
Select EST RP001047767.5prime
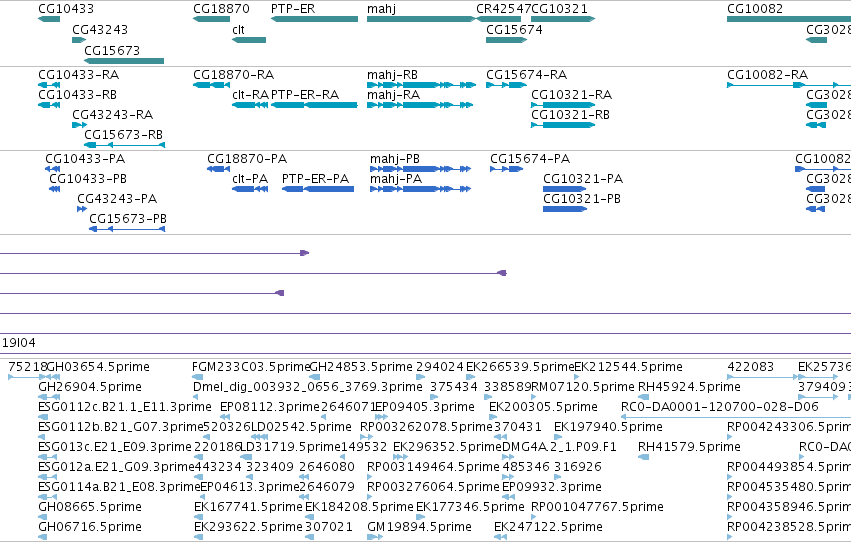[x=597, y=507]
